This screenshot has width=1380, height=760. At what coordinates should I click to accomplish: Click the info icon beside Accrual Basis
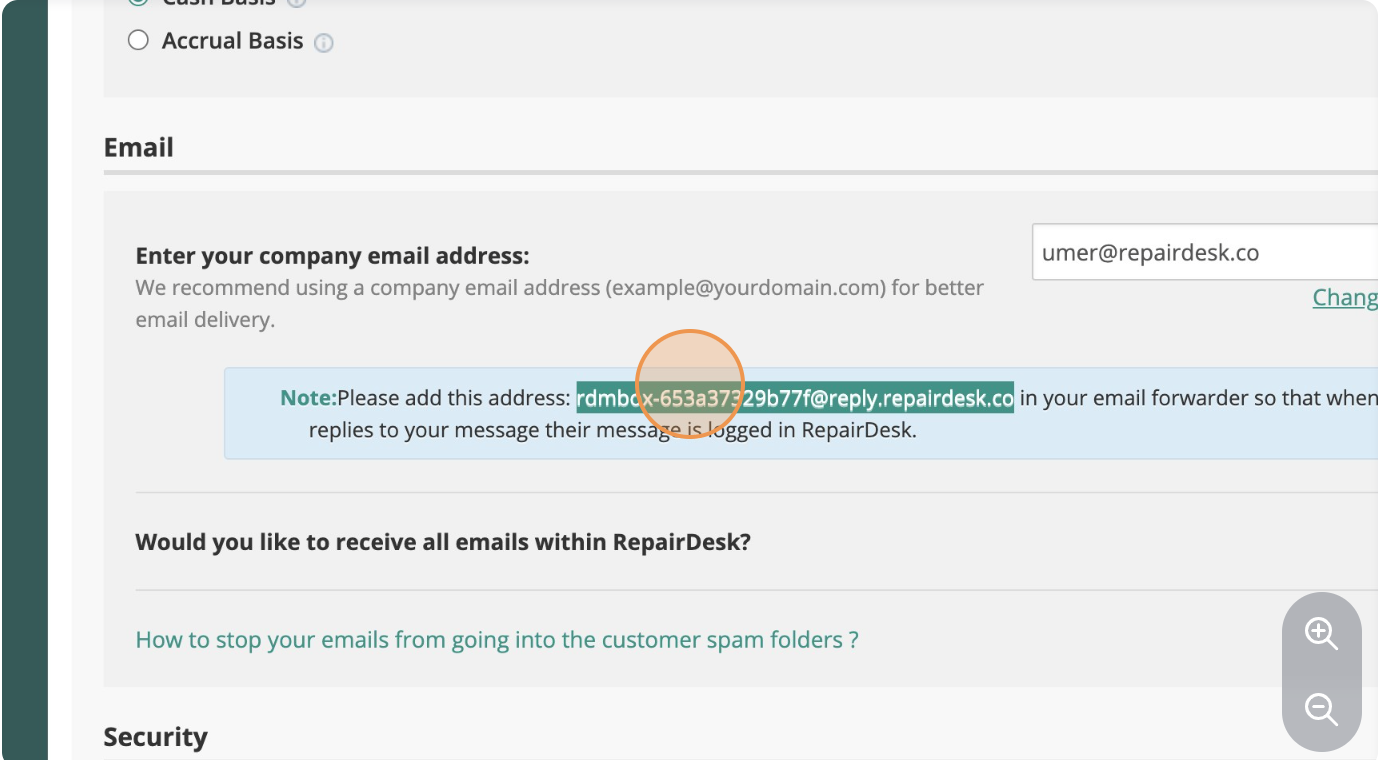pyautogui.click(x=324, y=43)
